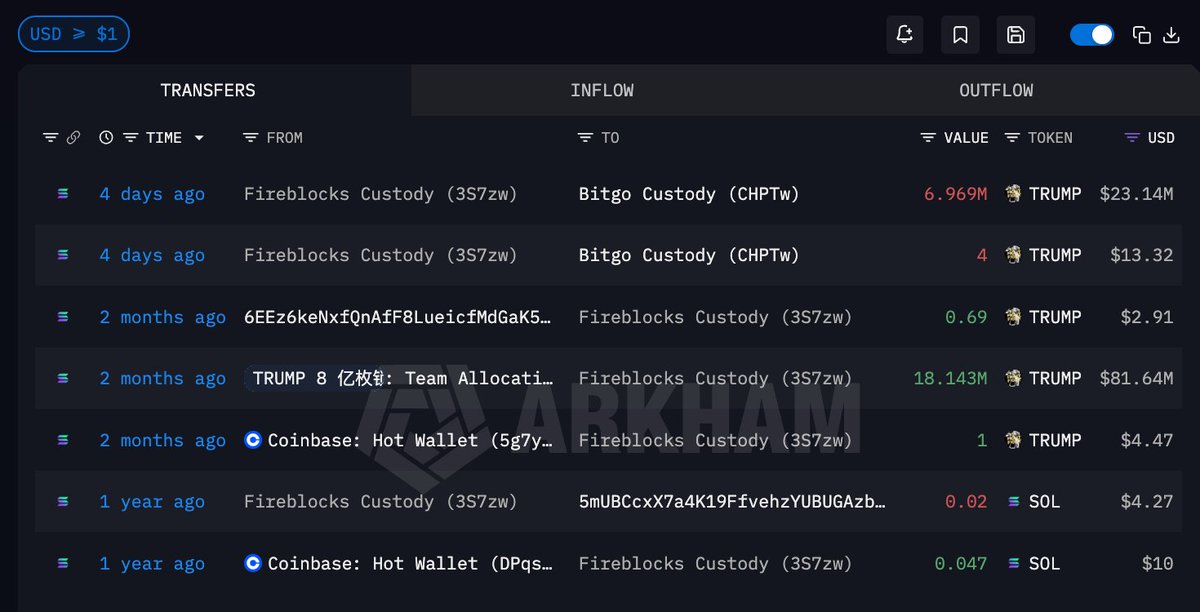
Task: Click the bookmark icon button
Action: tap(960, 35)
